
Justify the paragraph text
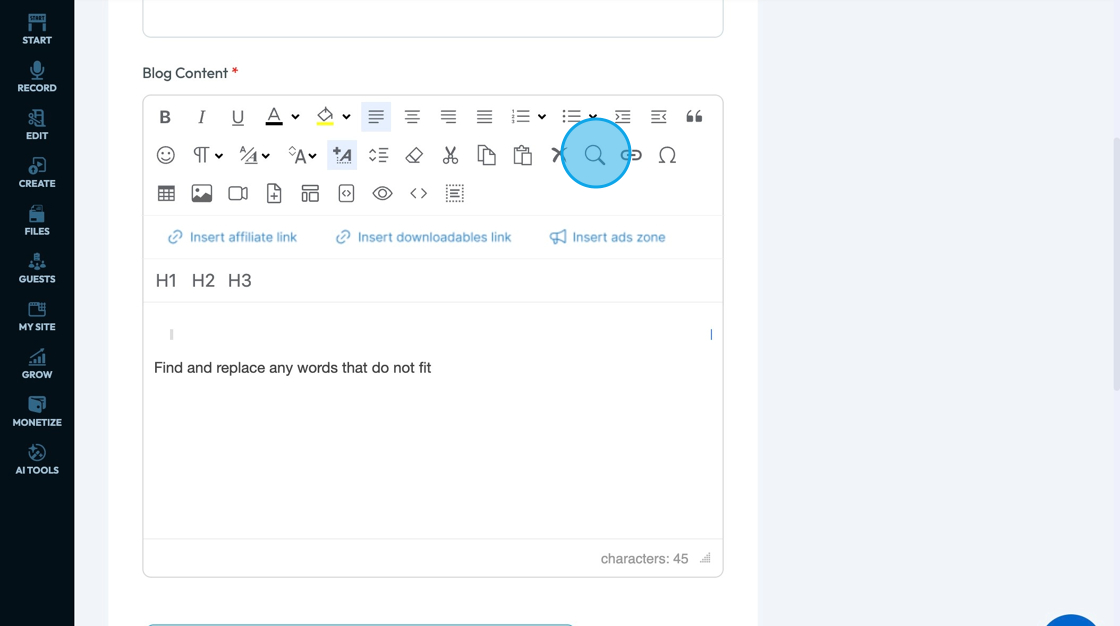click(484, 116)
